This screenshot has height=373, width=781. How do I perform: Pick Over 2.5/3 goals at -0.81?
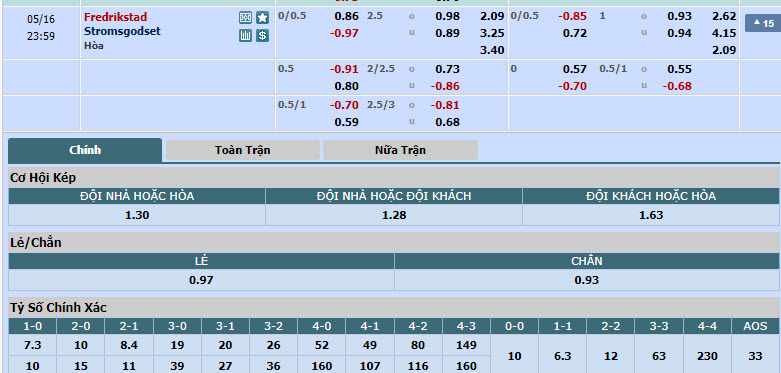445,105
